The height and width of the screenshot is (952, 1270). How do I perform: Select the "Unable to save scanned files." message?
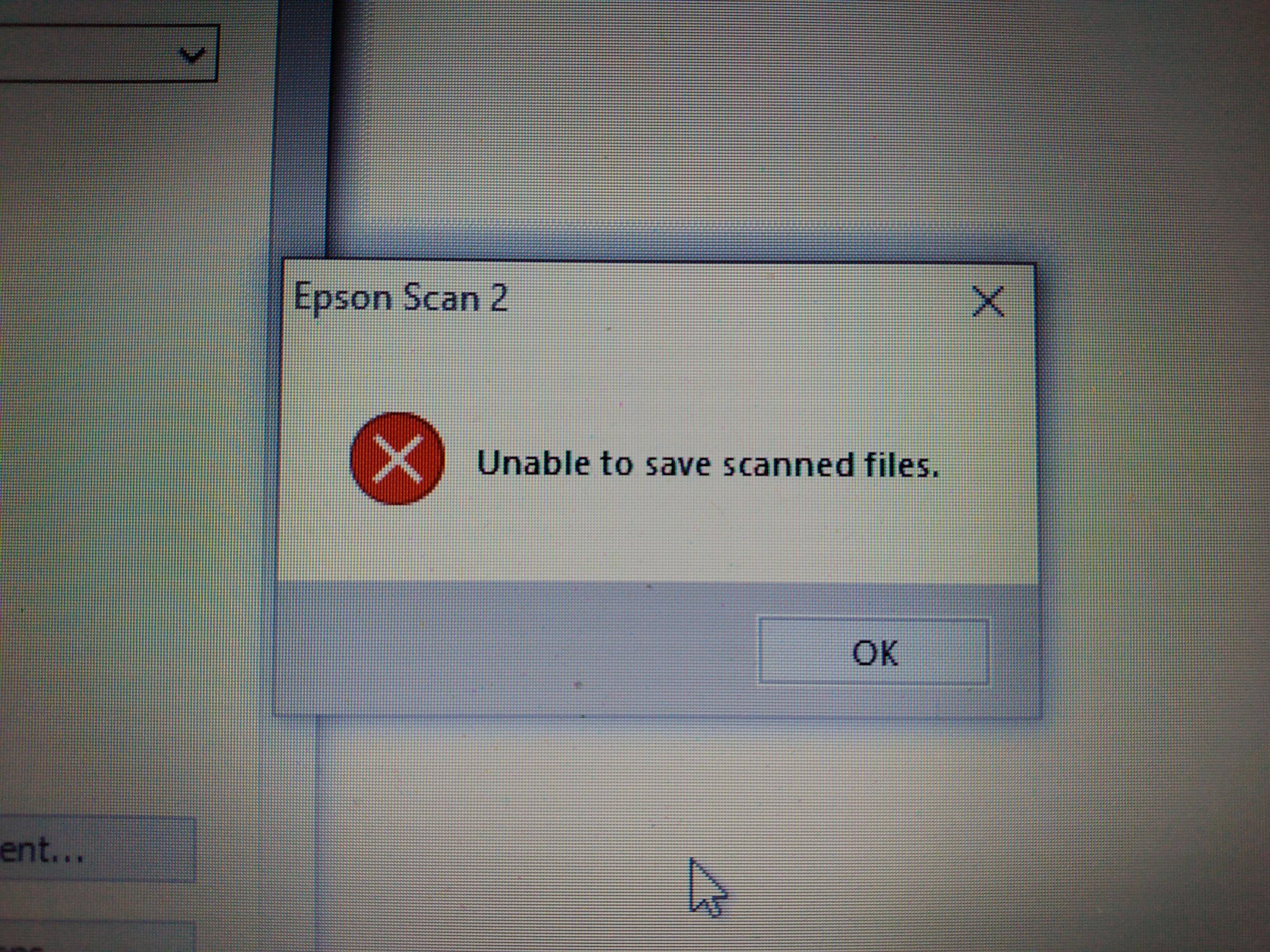707,464
